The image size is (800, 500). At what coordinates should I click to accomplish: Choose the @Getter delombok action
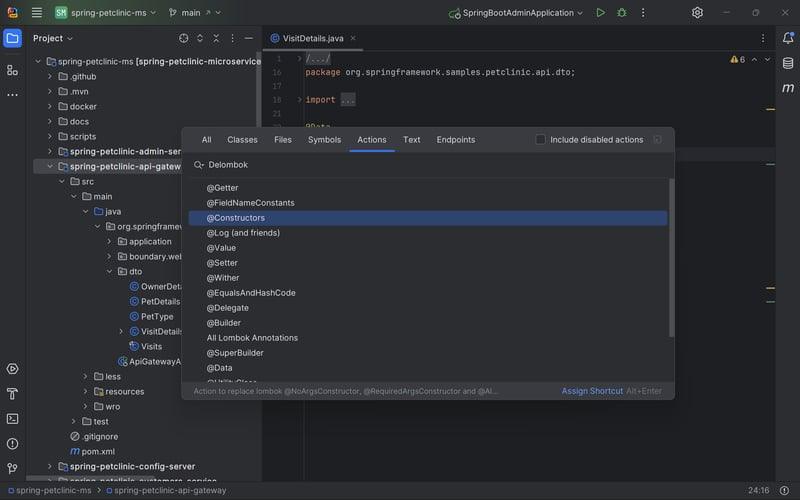pyautogui.click(x=428, y=188)
